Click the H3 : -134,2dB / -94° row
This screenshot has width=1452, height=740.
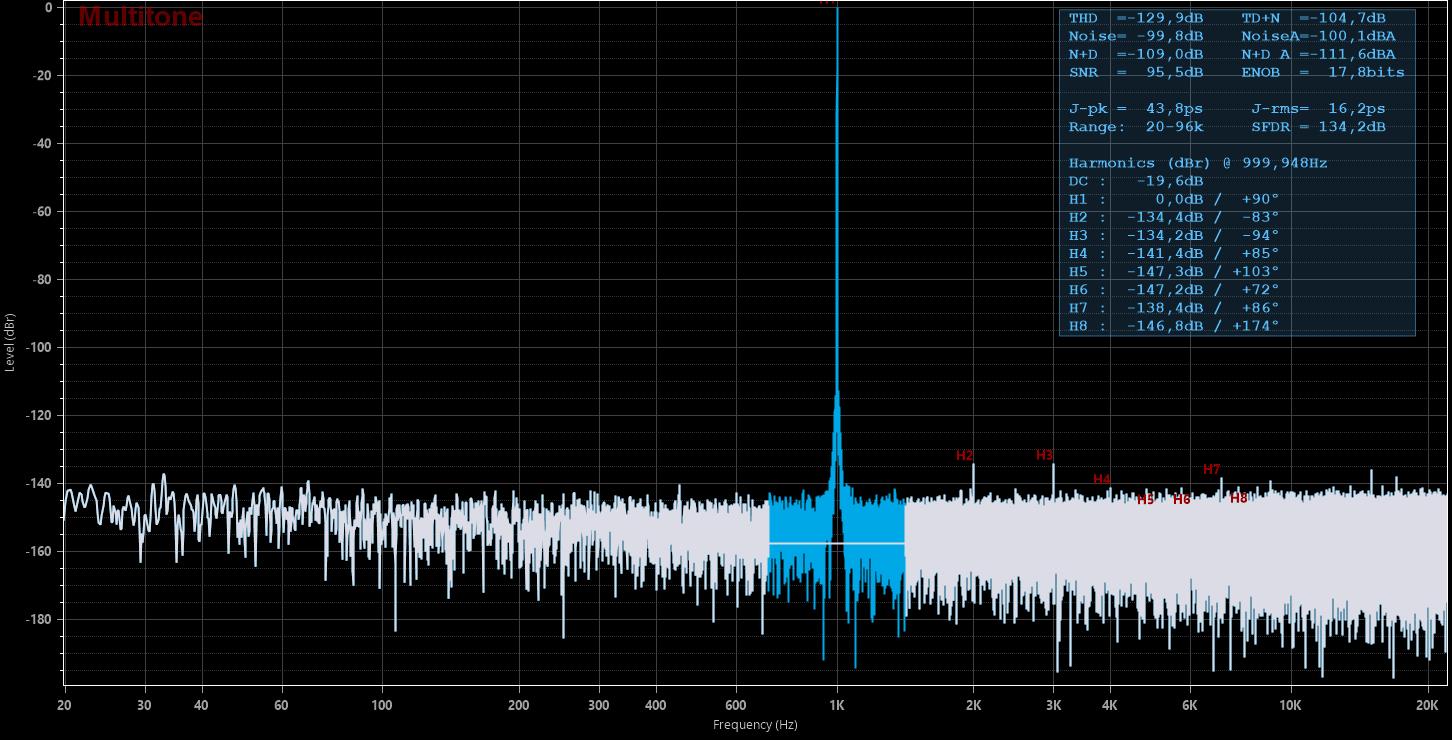[1174, 235]
